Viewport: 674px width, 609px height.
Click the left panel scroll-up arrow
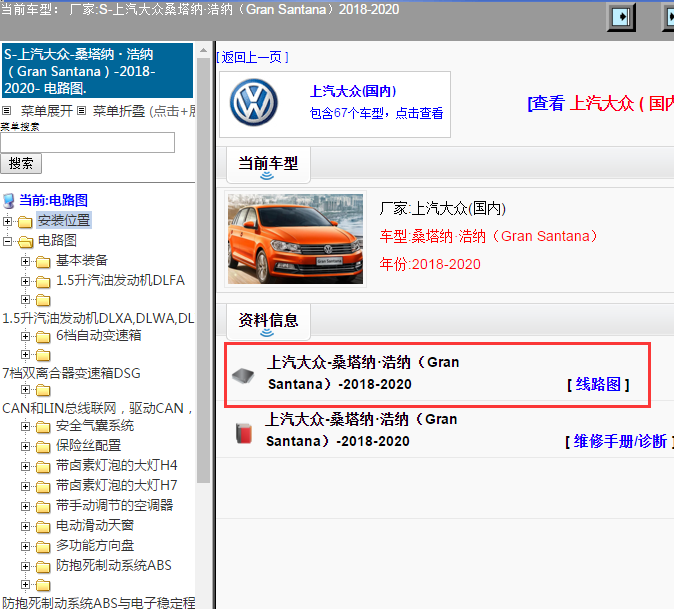[x=203, y=51]
